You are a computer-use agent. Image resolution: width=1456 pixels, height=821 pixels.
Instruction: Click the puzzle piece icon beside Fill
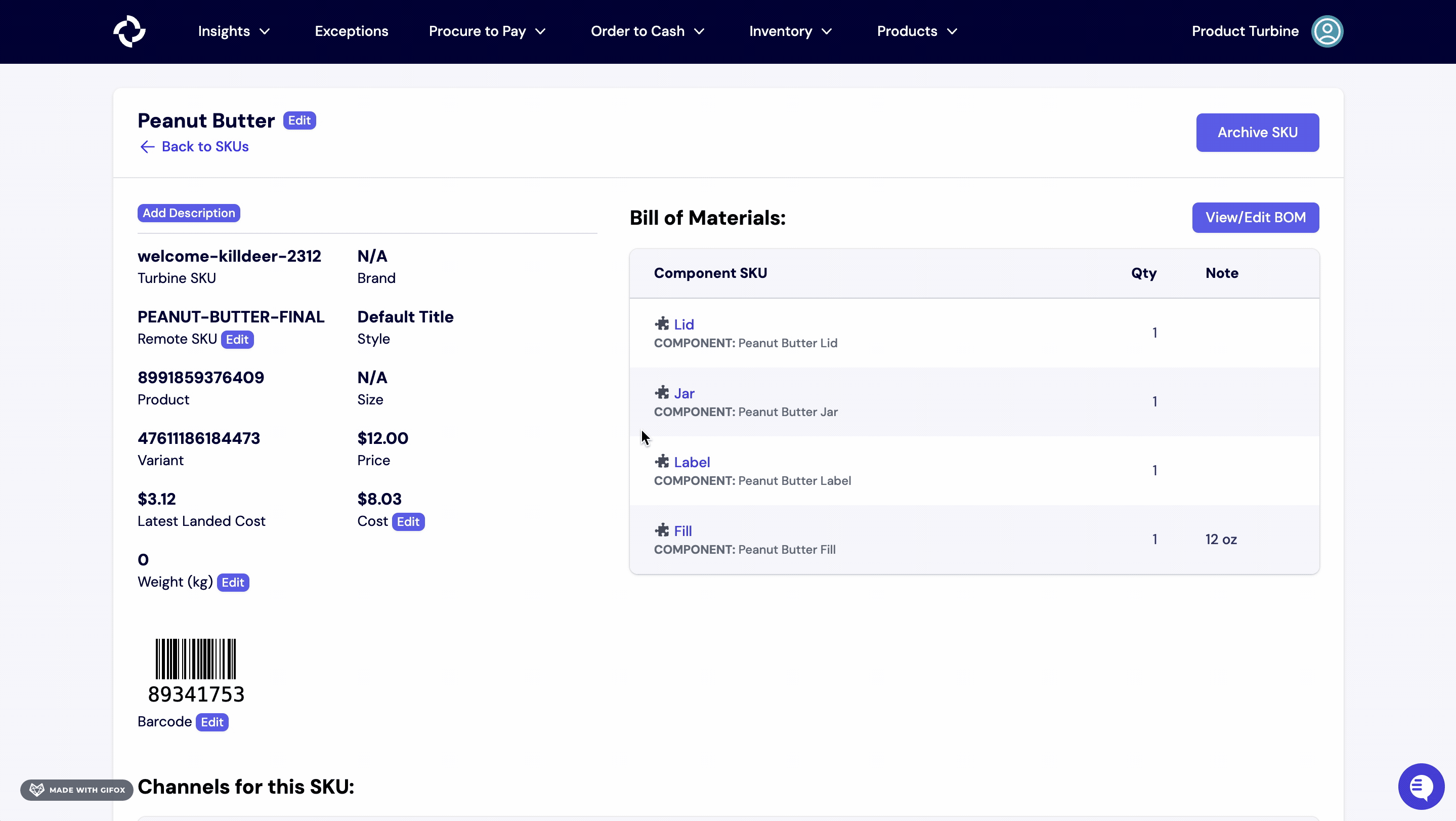[661, 530]
